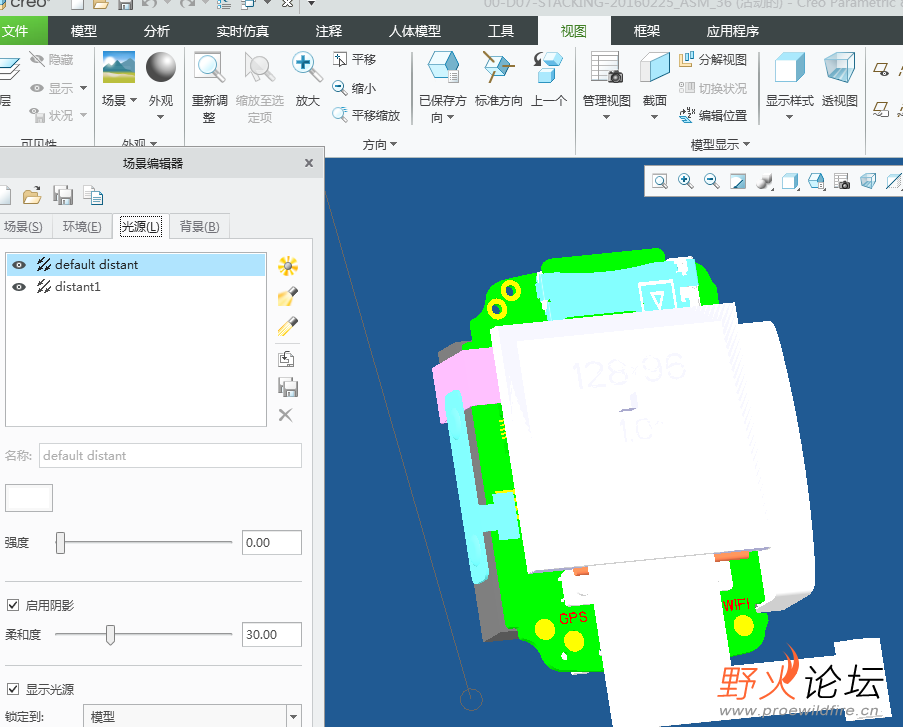Click the 透视图 perspective view icon
Image resolution: width=903 pixels, height=727 pixels.
tap(839, 70)
